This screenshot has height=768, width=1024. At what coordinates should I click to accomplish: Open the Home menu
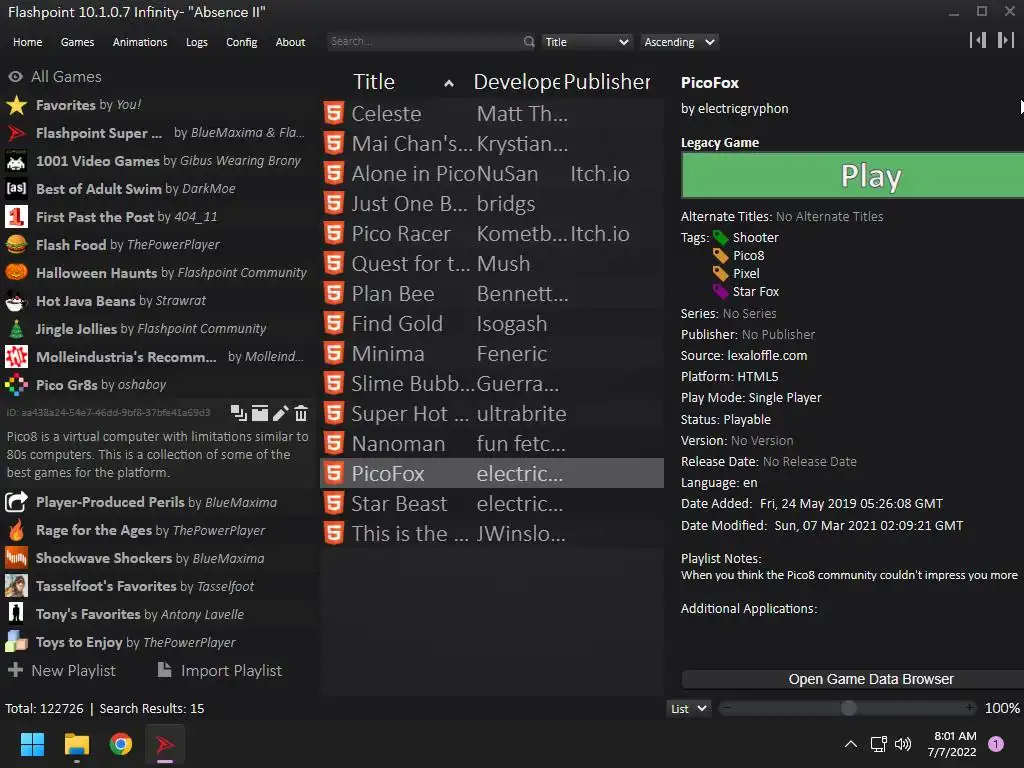[27, 42]
